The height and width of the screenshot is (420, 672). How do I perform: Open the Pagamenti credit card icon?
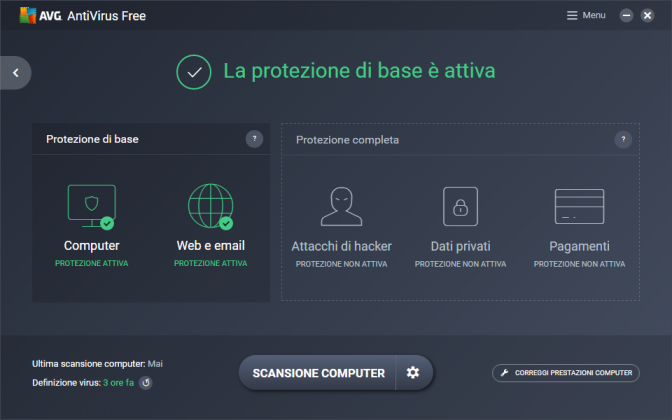click(579, 206)
